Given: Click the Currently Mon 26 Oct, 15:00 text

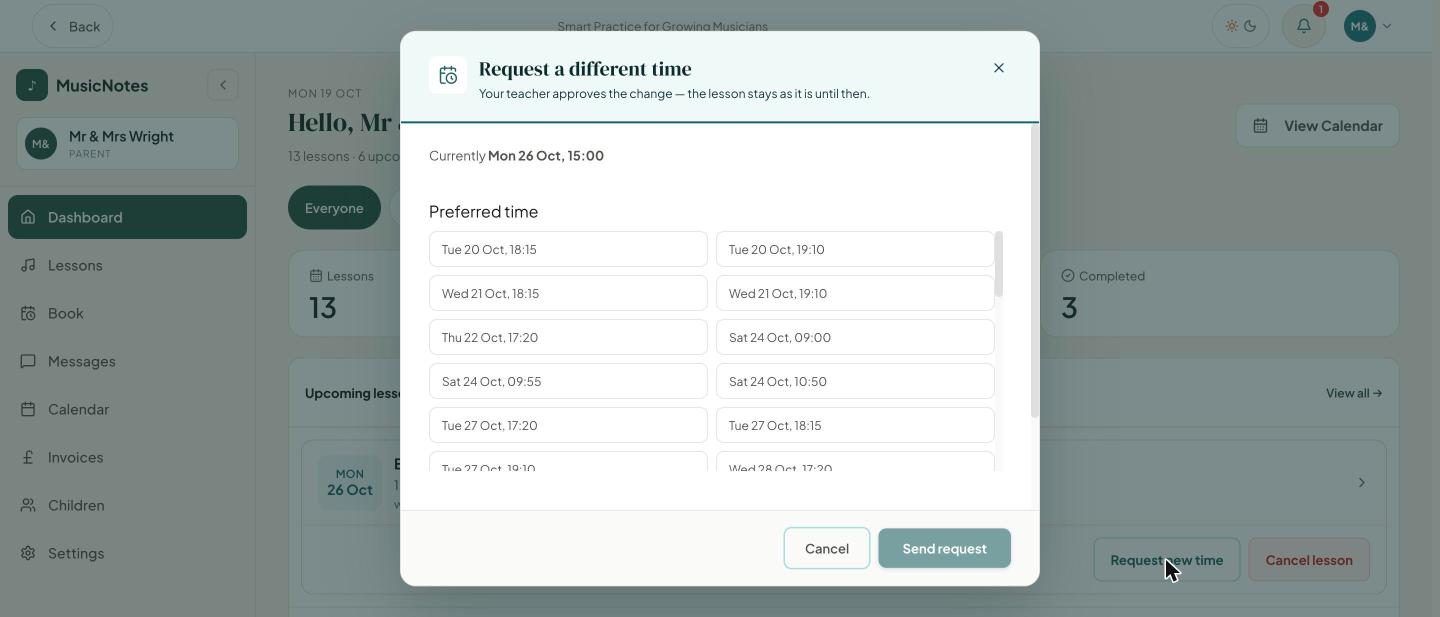Looking at the screenshot, I should point(516,155).
